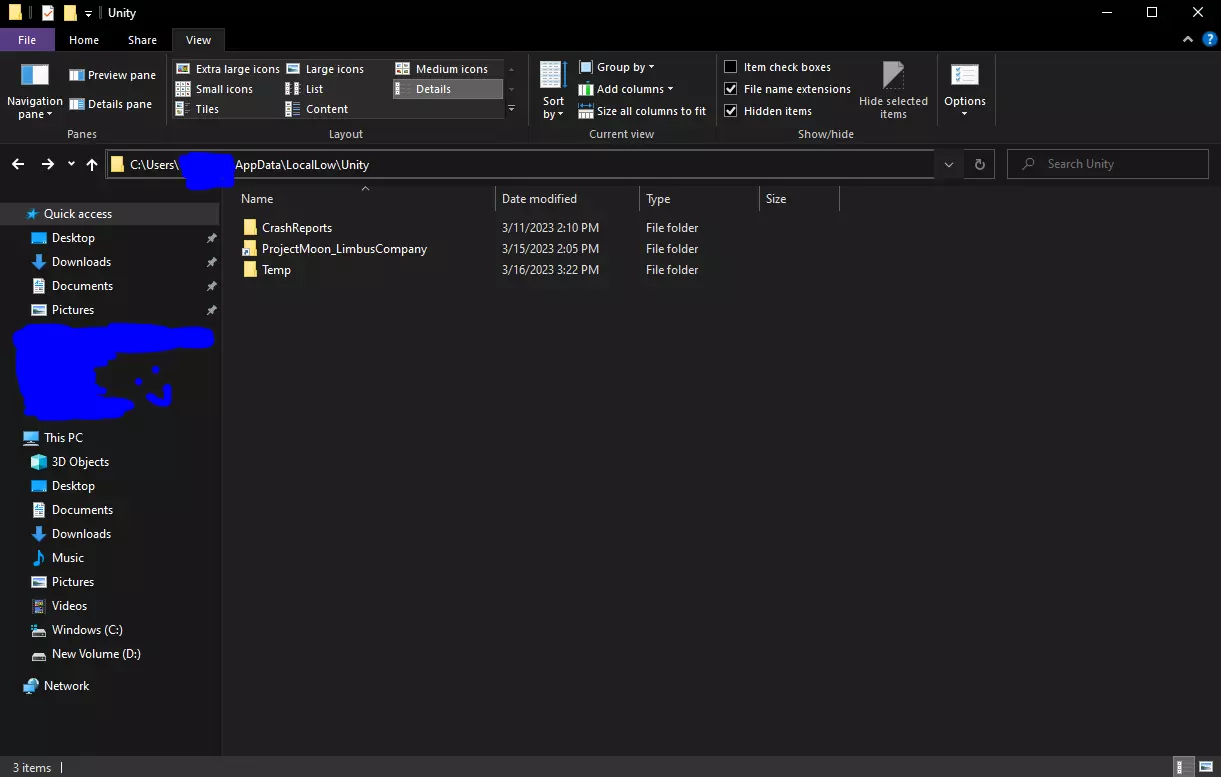Select This PC in navigation pane
1221x777 pixels.
pyautogui.click(x=63, y=438)
